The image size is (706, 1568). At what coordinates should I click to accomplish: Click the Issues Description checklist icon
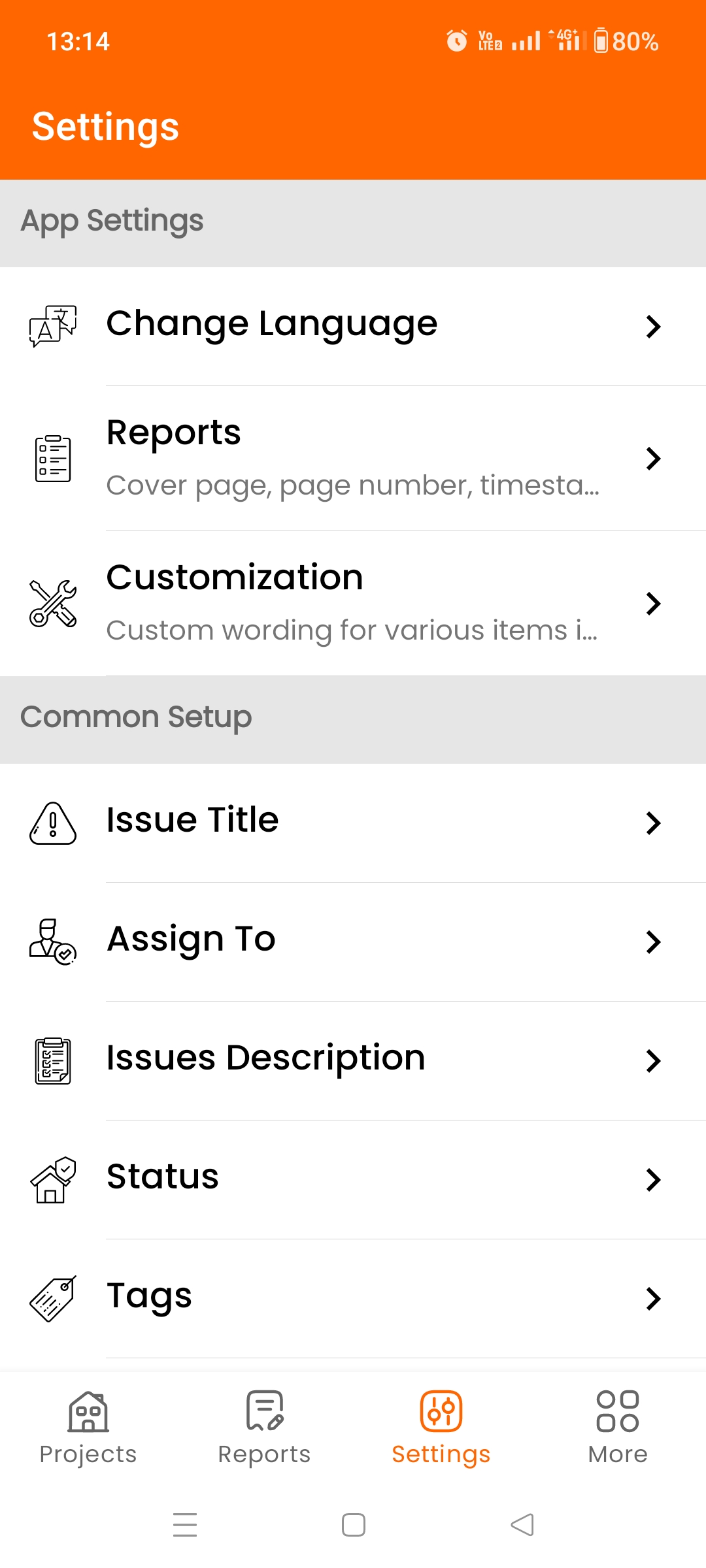click(x=52, y=1060)
